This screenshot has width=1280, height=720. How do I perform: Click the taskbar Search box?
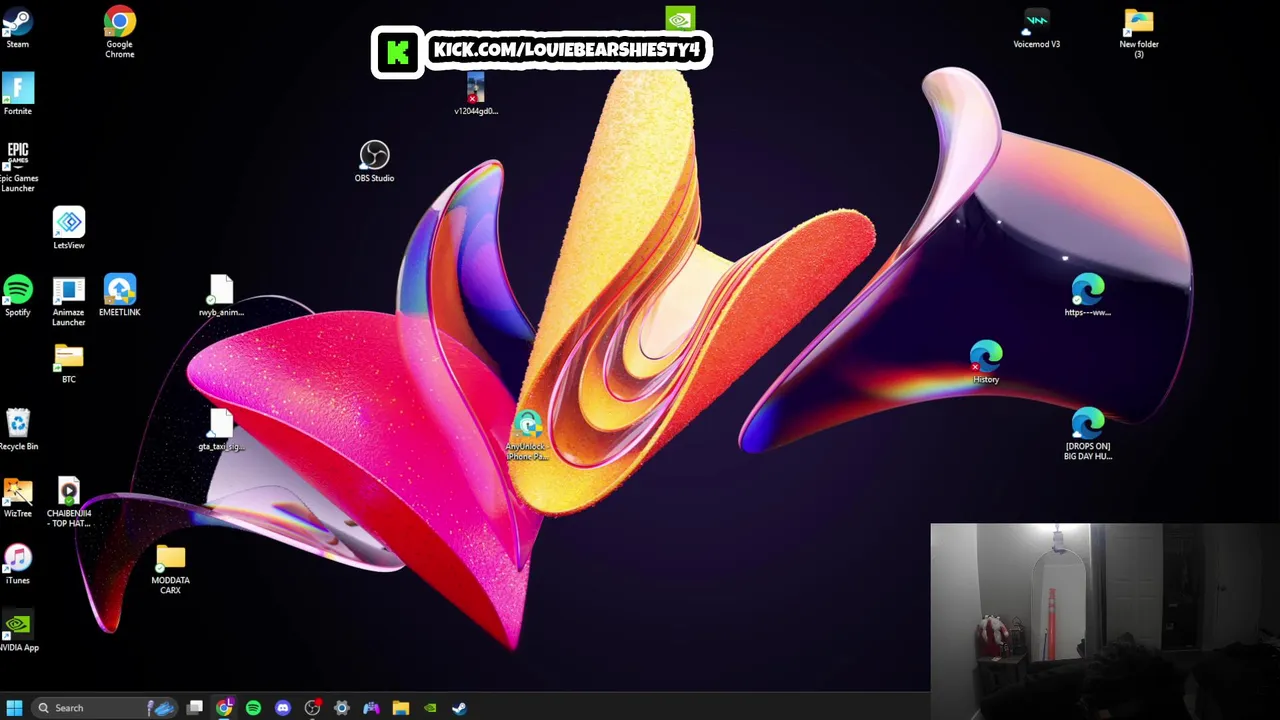[x=105, y=708]
